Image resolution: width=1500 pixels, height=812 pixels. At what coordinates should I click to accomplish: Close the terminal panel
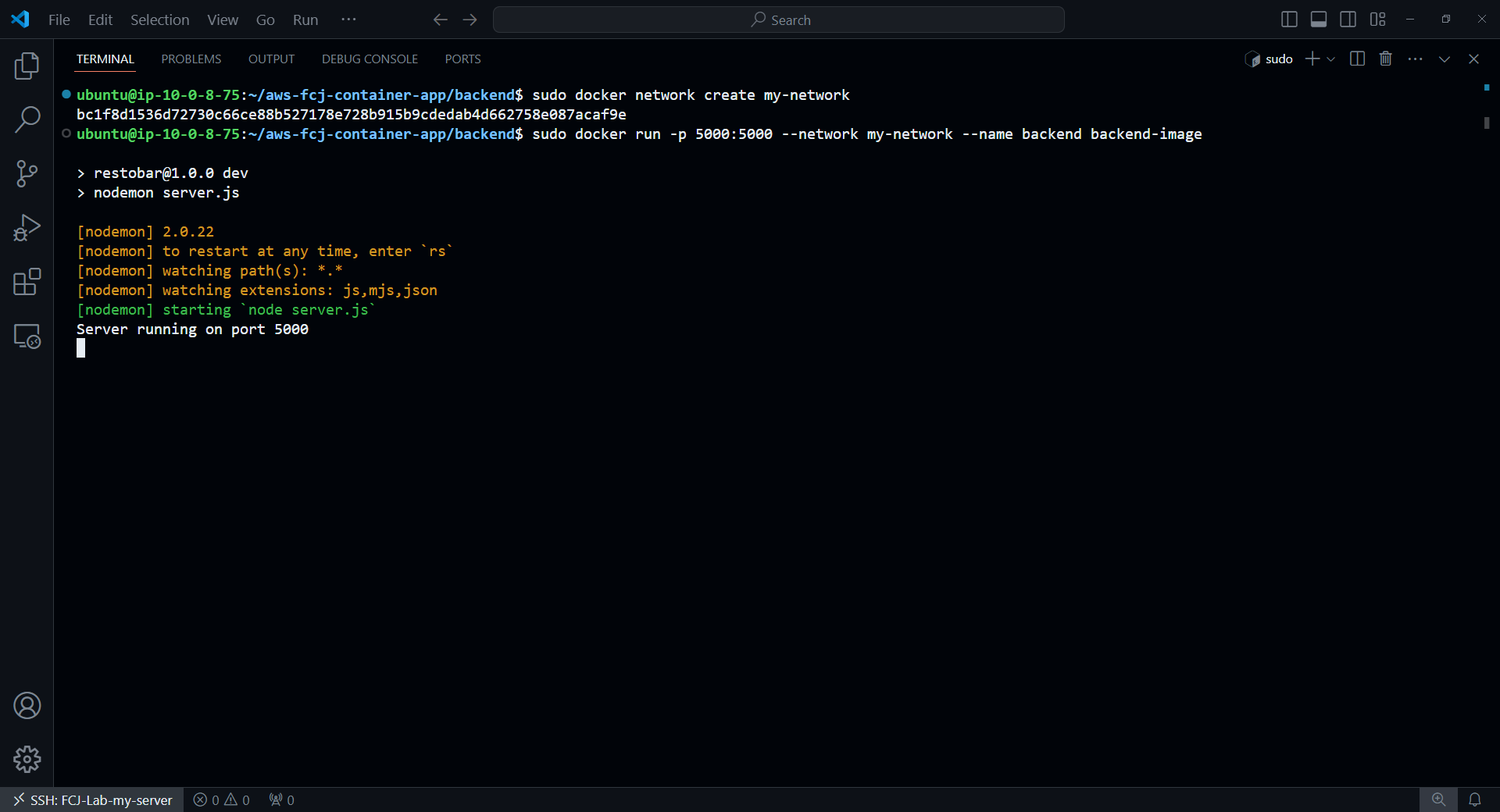pos(1473,59)
